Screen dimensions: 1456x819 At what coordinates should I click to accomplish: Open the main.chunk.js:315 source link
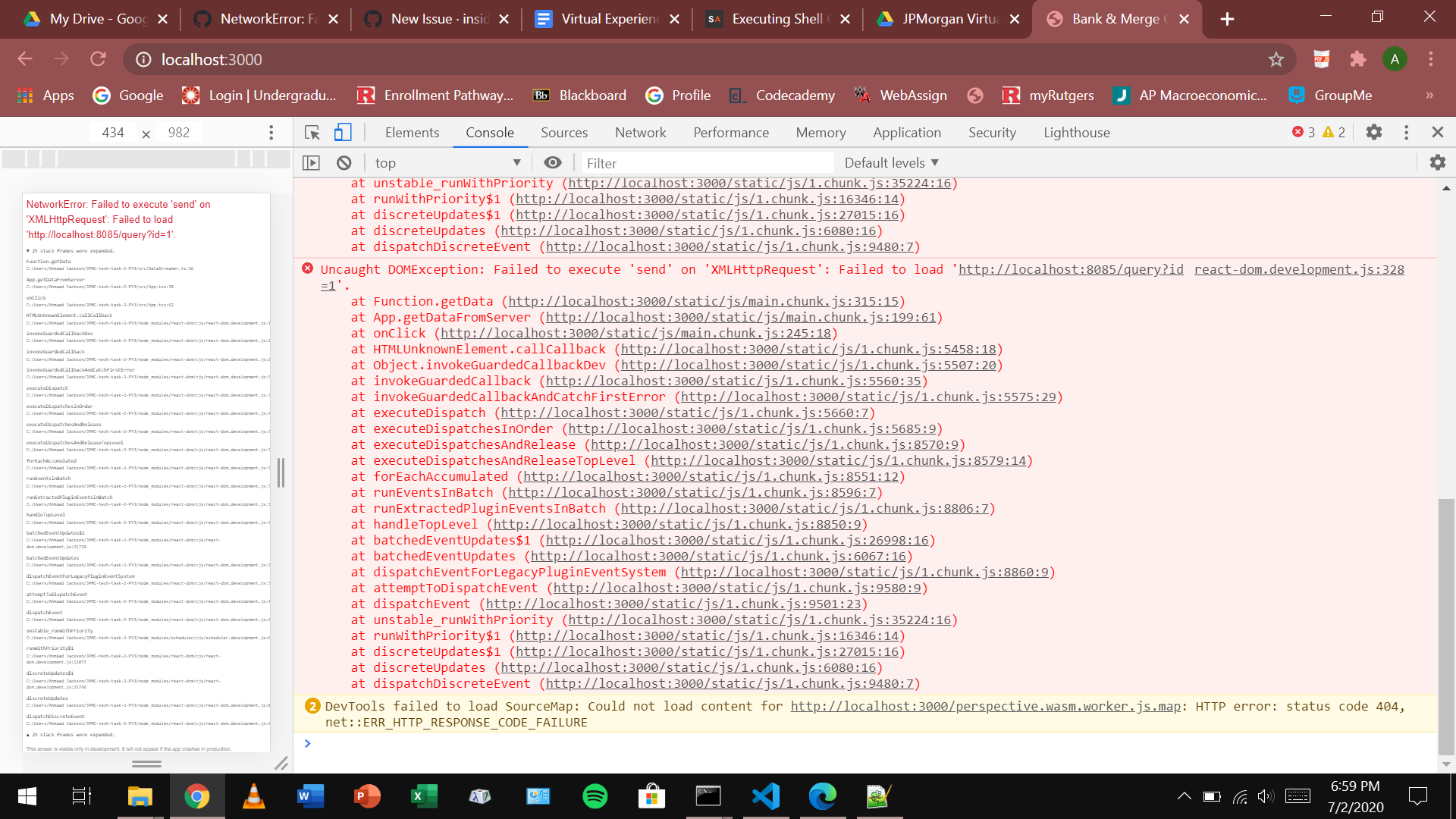705,301
